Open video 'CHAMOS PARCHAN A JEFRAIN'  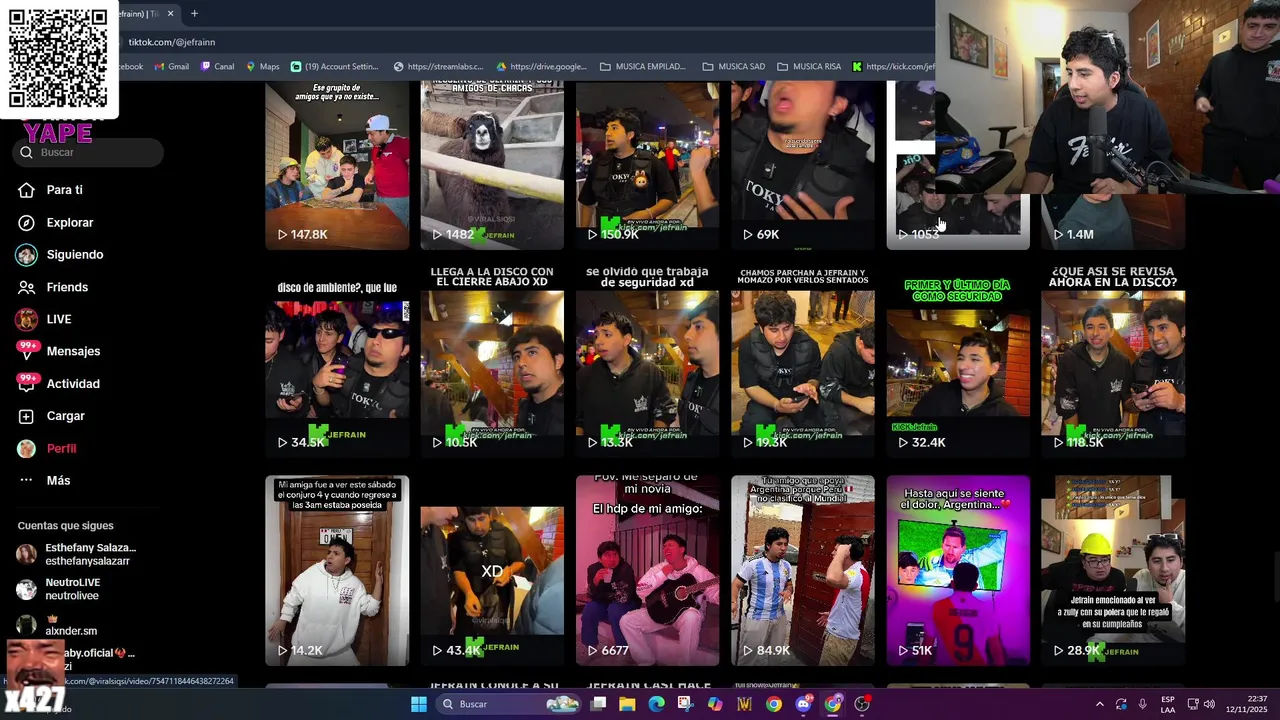point(802,362)
